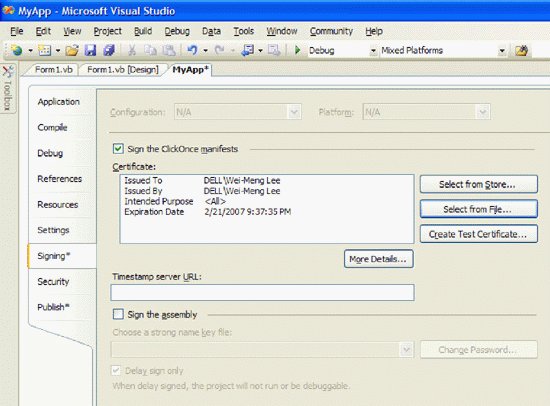Switch to the Form1.vb document tab

53,69
